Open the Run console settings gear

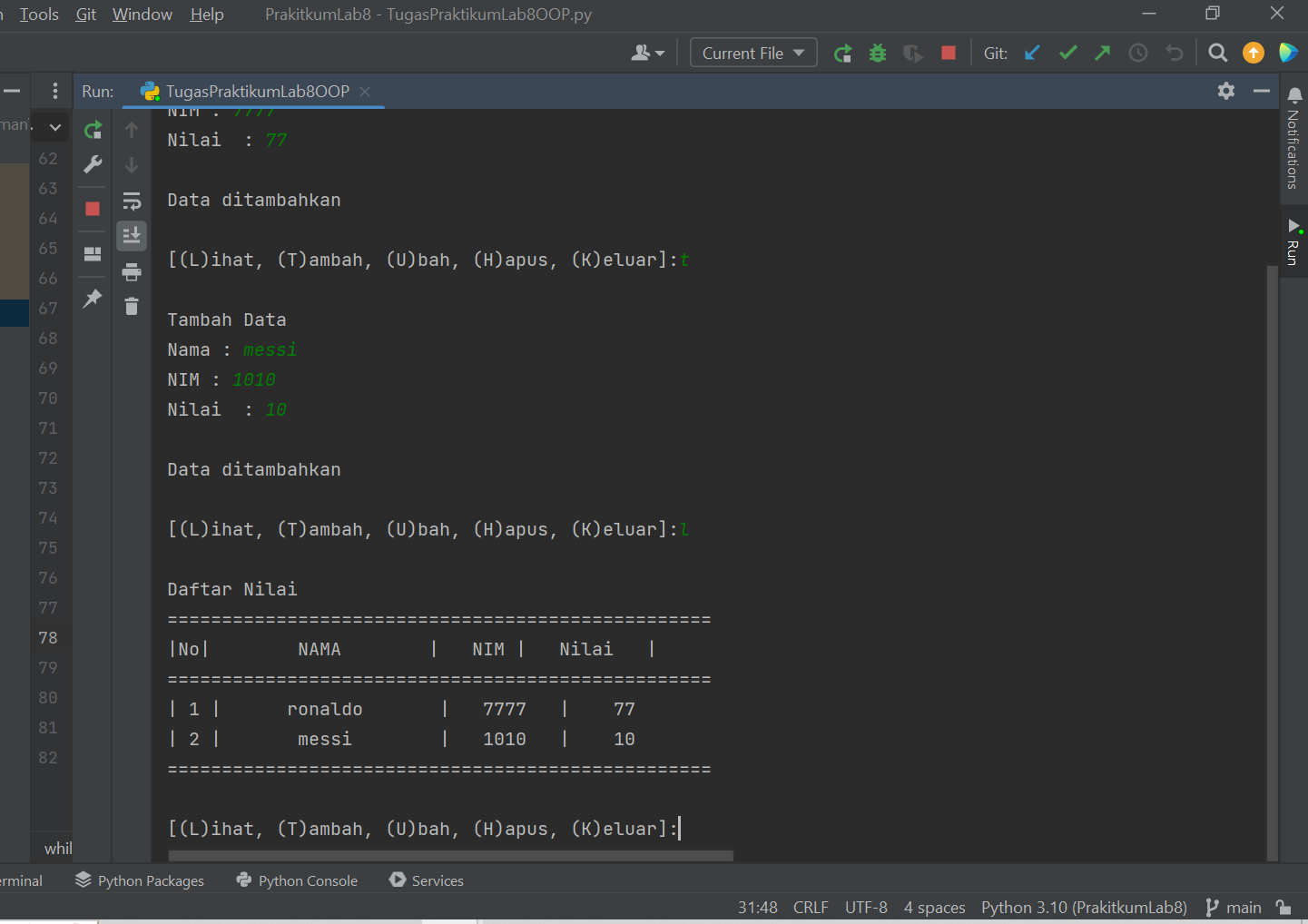point(1225,91)
